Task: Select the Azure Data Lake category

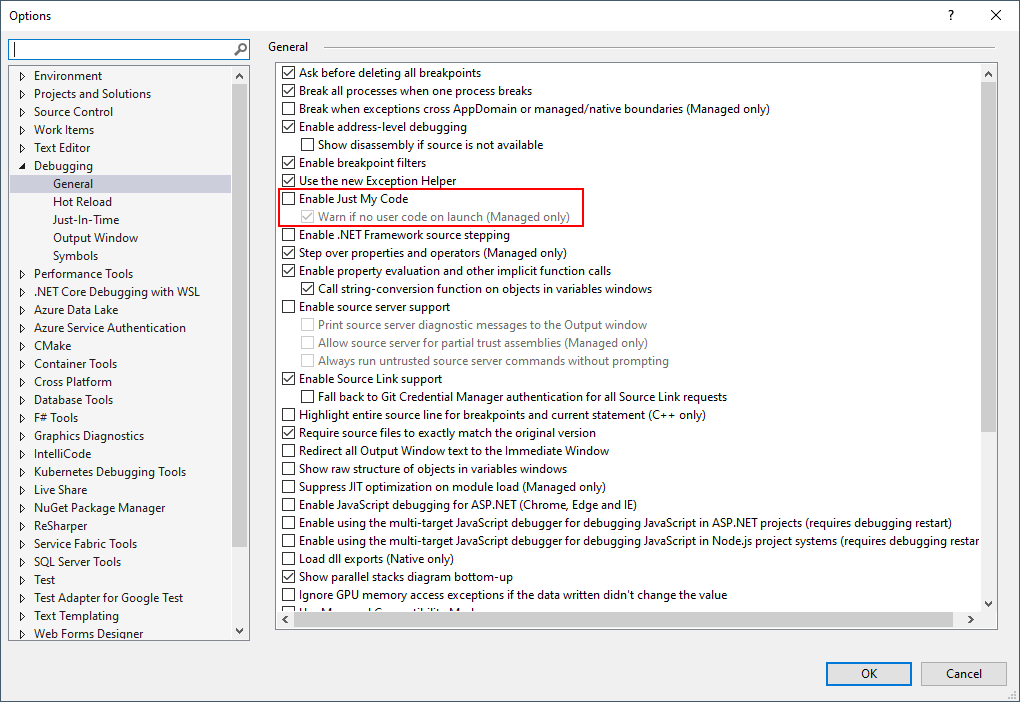Action: pyautogui.click(x=76, y=310)
